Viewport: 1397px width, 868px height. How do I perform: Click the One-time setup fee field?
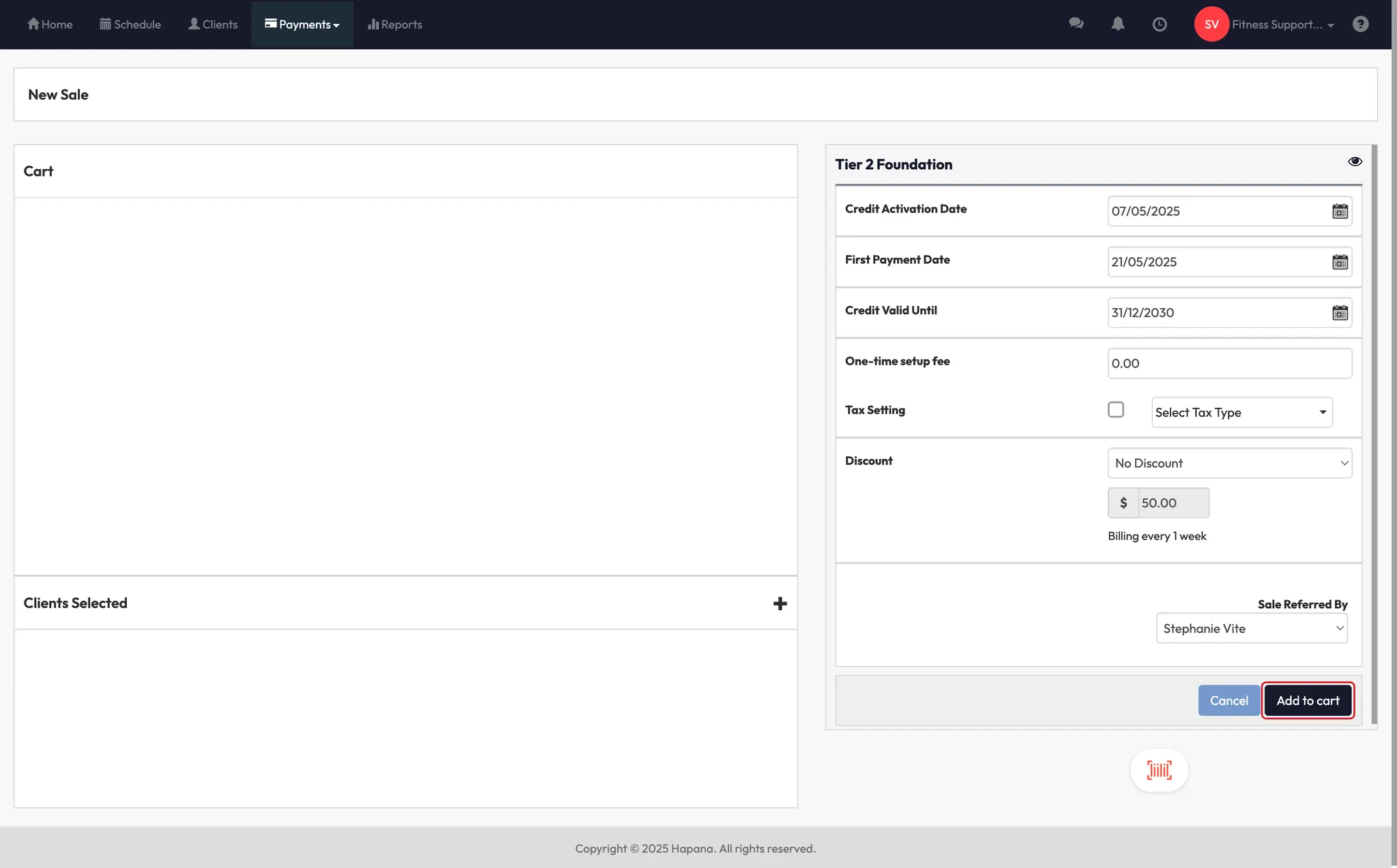click(1229, 363)
